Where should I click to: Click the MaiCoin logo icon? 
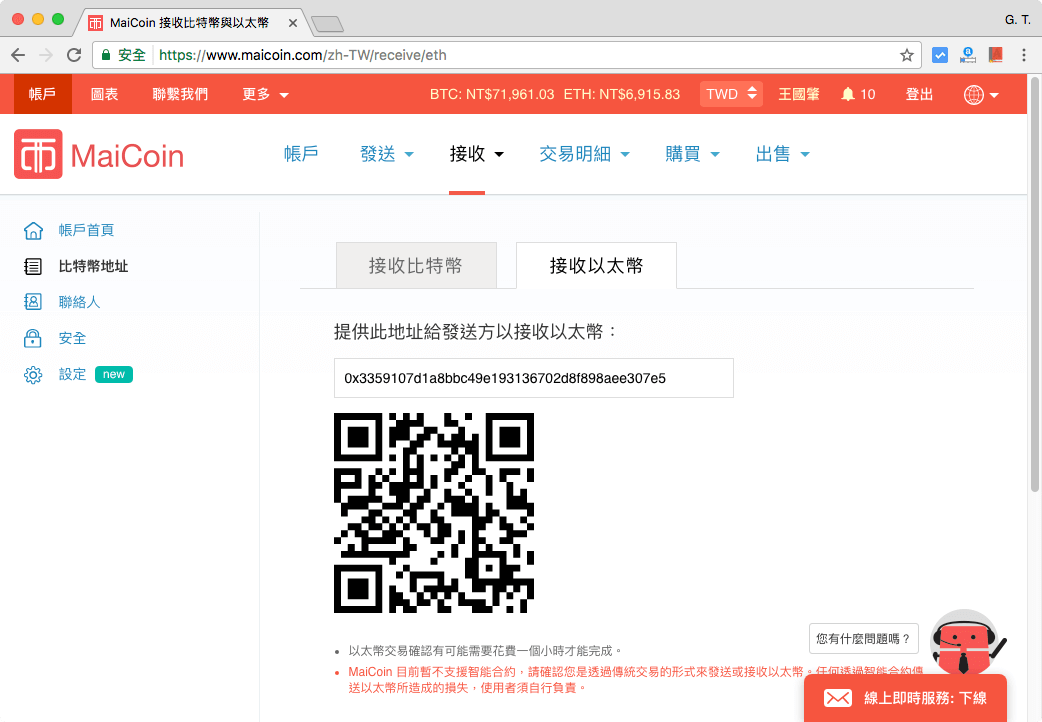tap(38, 154)
